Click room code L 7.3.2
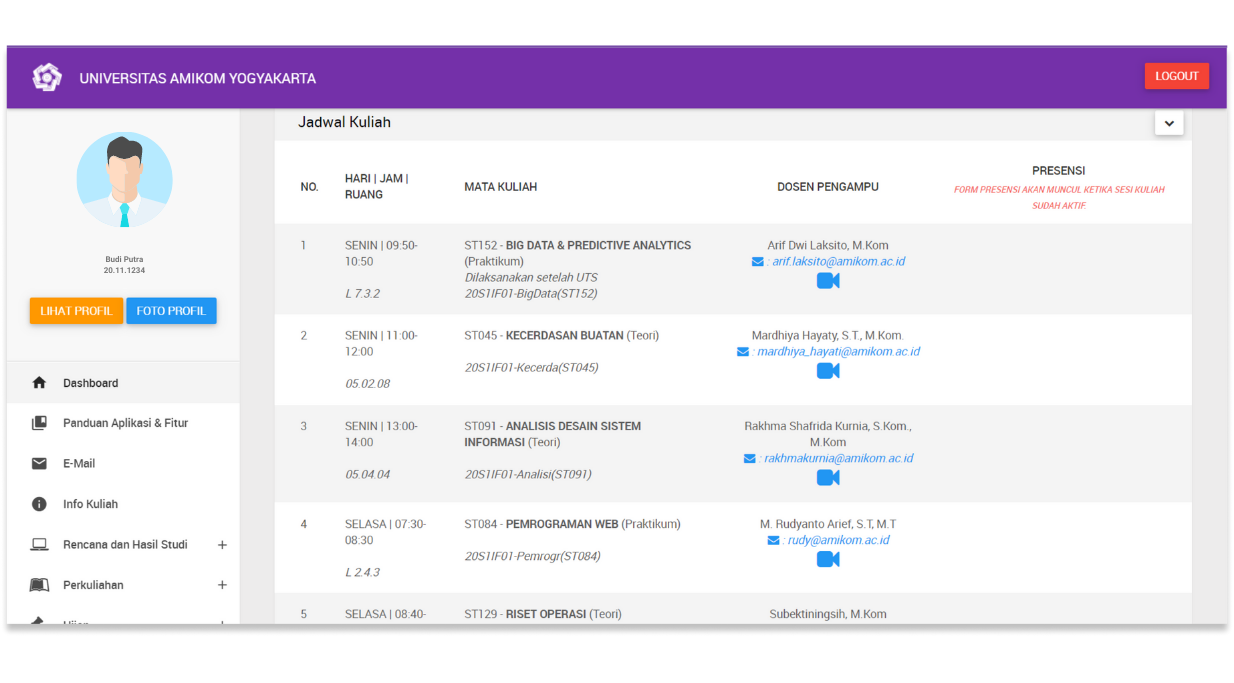The image size is (1234, 683). 362,294
